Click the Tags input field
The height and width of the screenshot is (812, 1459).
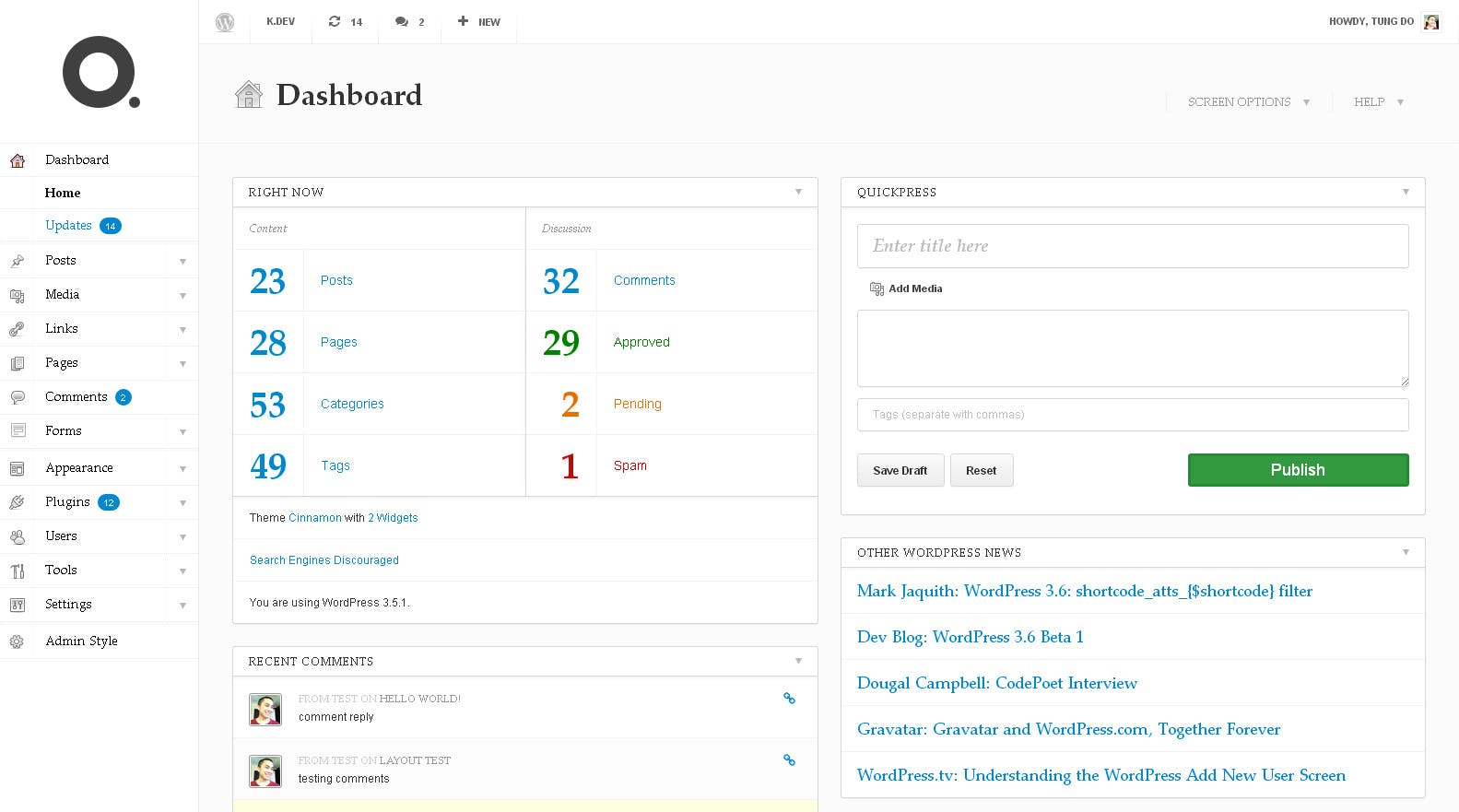pyautogui.click(x=1133, y=415)
